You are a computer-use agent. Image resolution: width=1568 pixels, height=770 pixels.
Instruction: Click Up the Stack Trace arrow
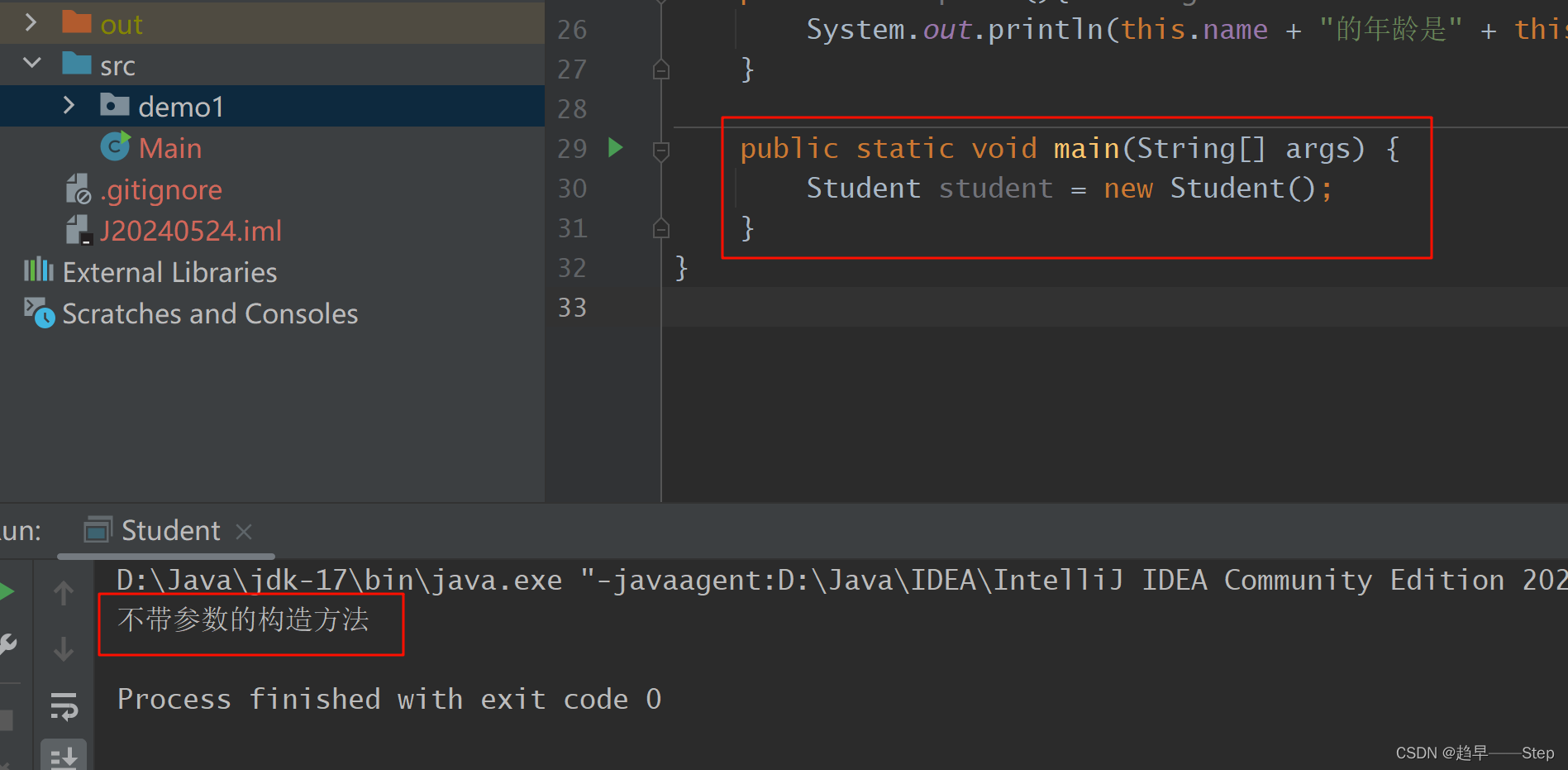click(x=64, y=593)
